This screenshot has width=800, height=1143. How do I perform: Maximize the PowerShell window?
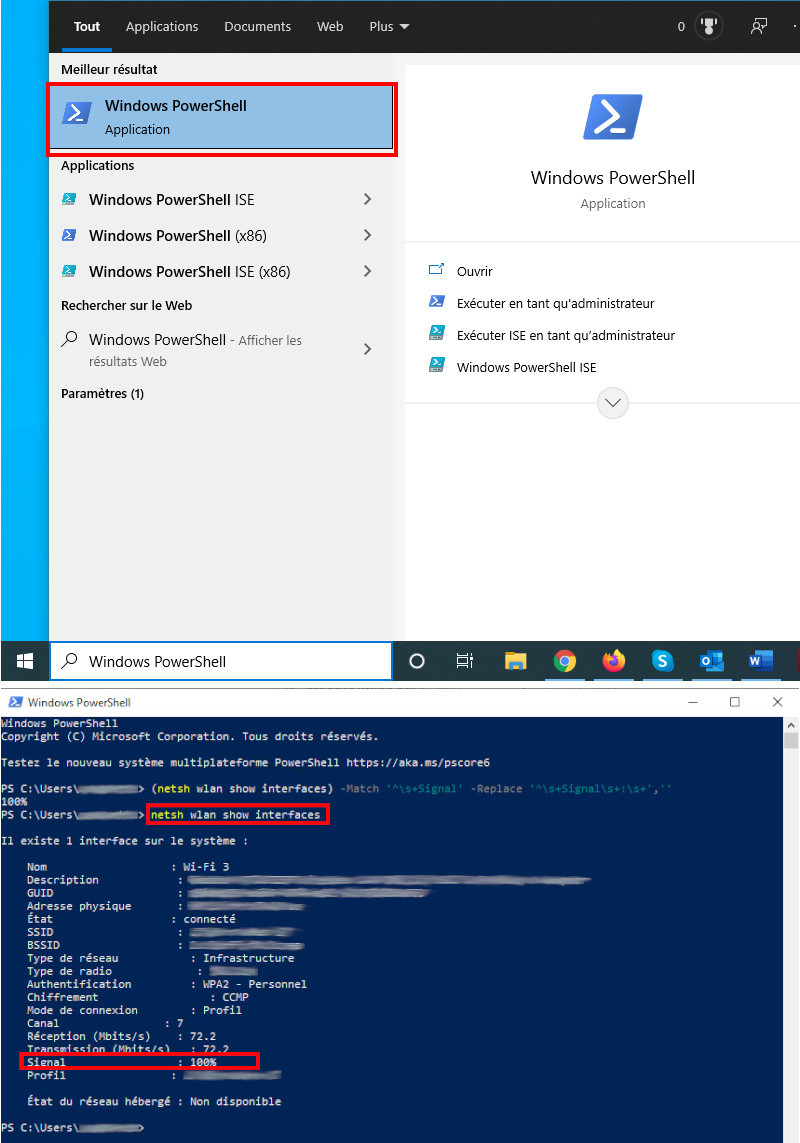click(735, 702)
